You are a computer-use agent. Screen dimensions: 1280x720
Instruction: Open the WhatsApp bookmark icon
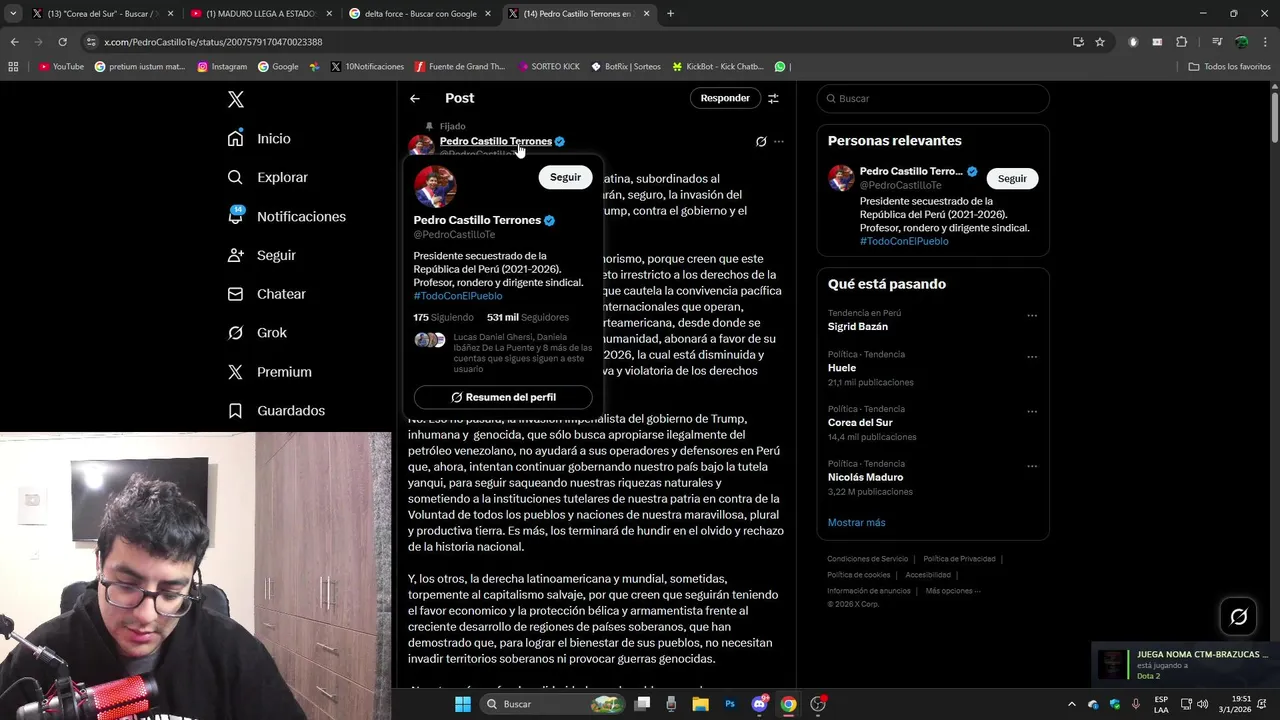point(780,67)
